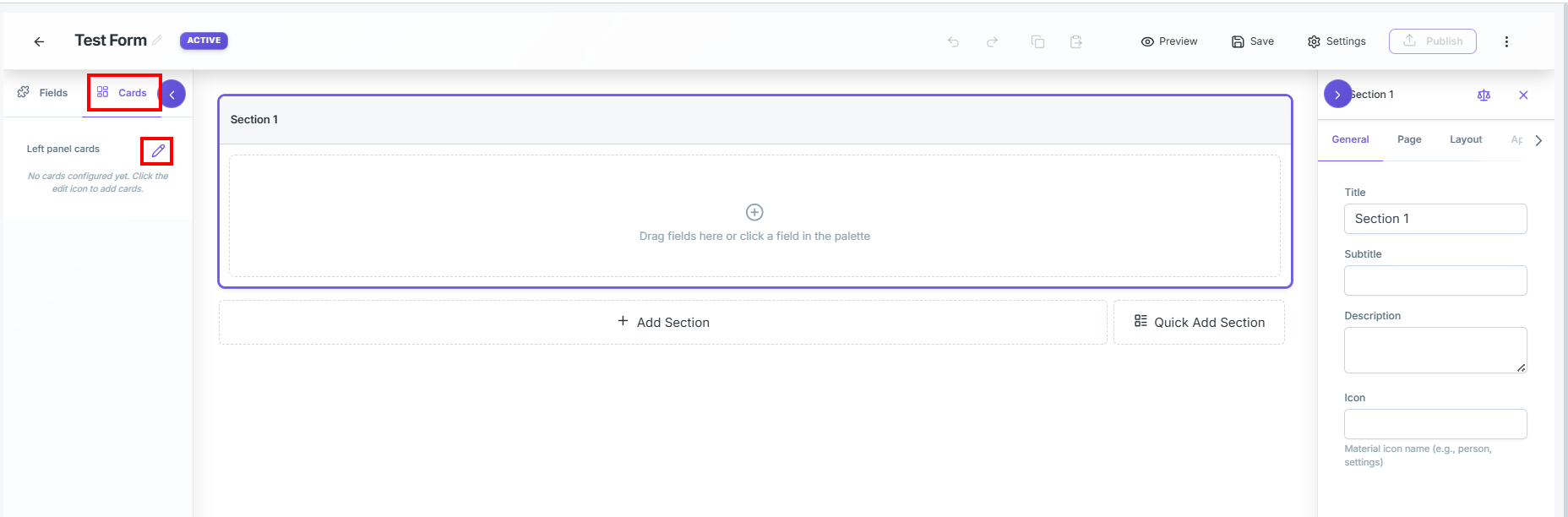Screen dimensions: 1568x517
Task: Click the Preview button
Action: click(1169, 41)
